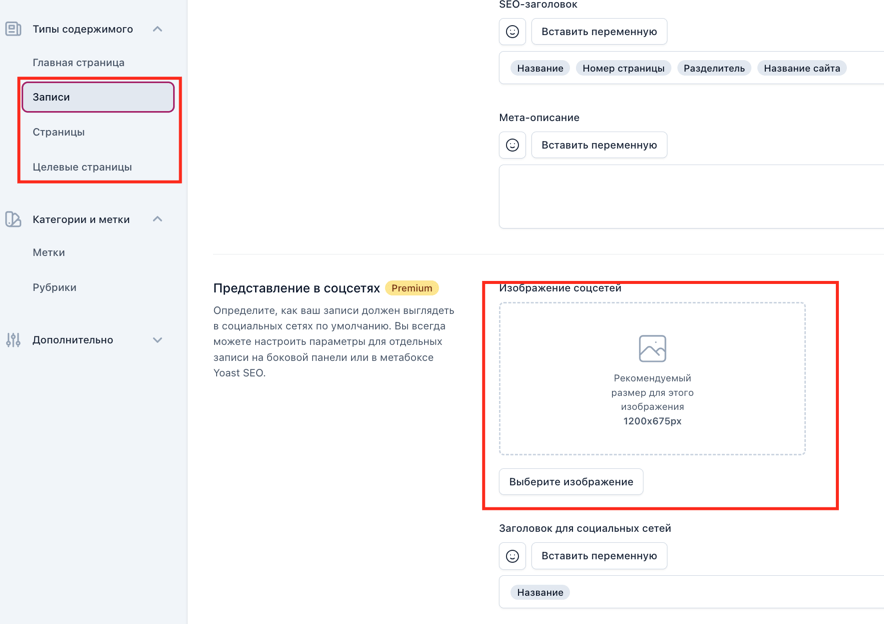Click the categories and tags icon

coord(13,219)
